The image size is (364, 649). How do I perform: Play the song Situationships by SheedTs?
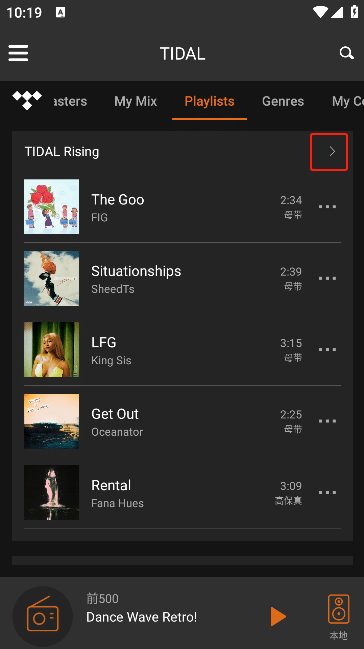click(182, 278)
